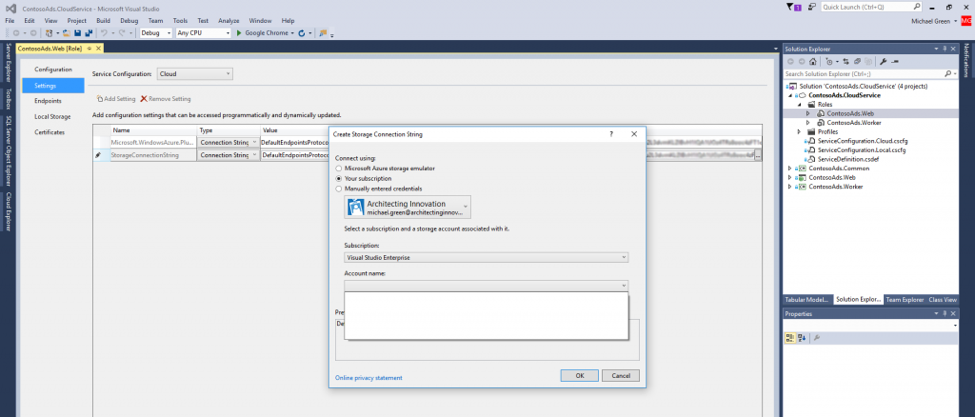Image resolution: width=975 pixels, height=417 pixels.
Task: Click the Solution Explorer Collapse All icon
Action: coord(857,62)
